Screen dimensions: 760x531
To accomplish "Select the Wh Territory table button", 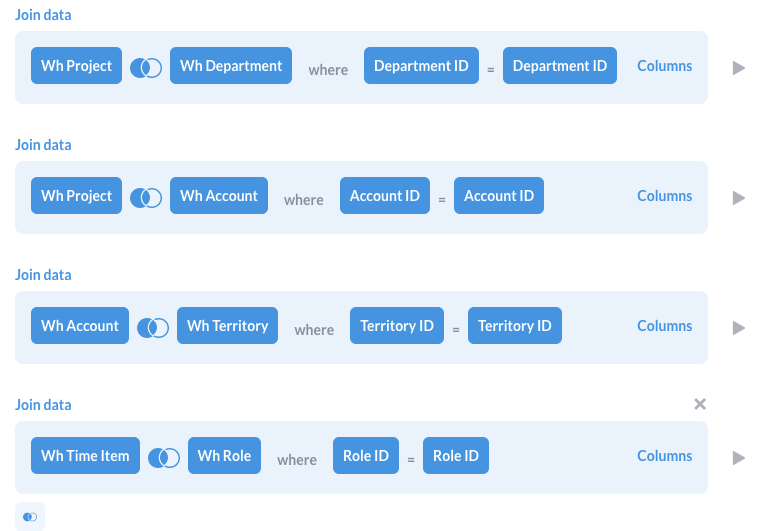I will tap(227, 326).
